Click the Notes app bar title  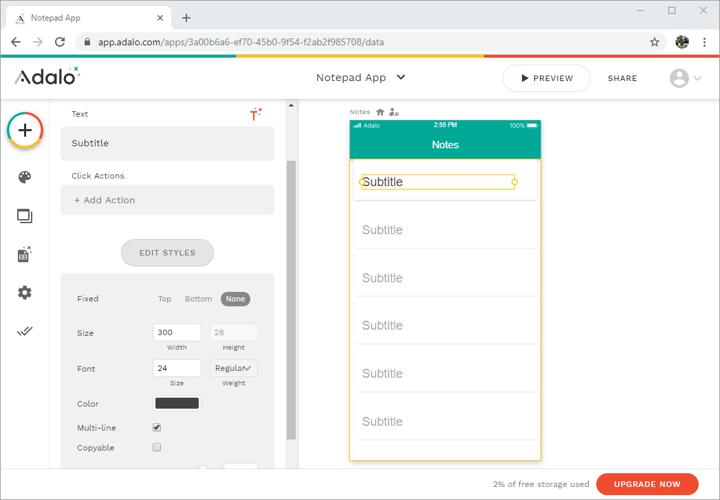(x=445, y=145)
